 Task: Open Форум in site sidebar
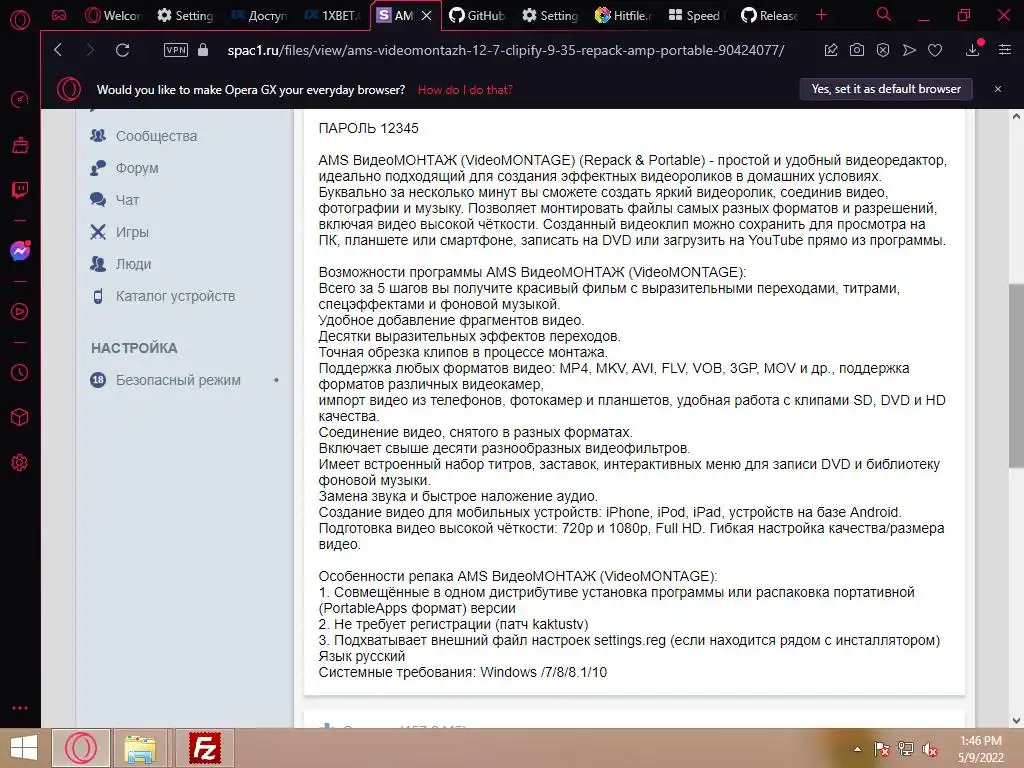click(x=136, y=168)
